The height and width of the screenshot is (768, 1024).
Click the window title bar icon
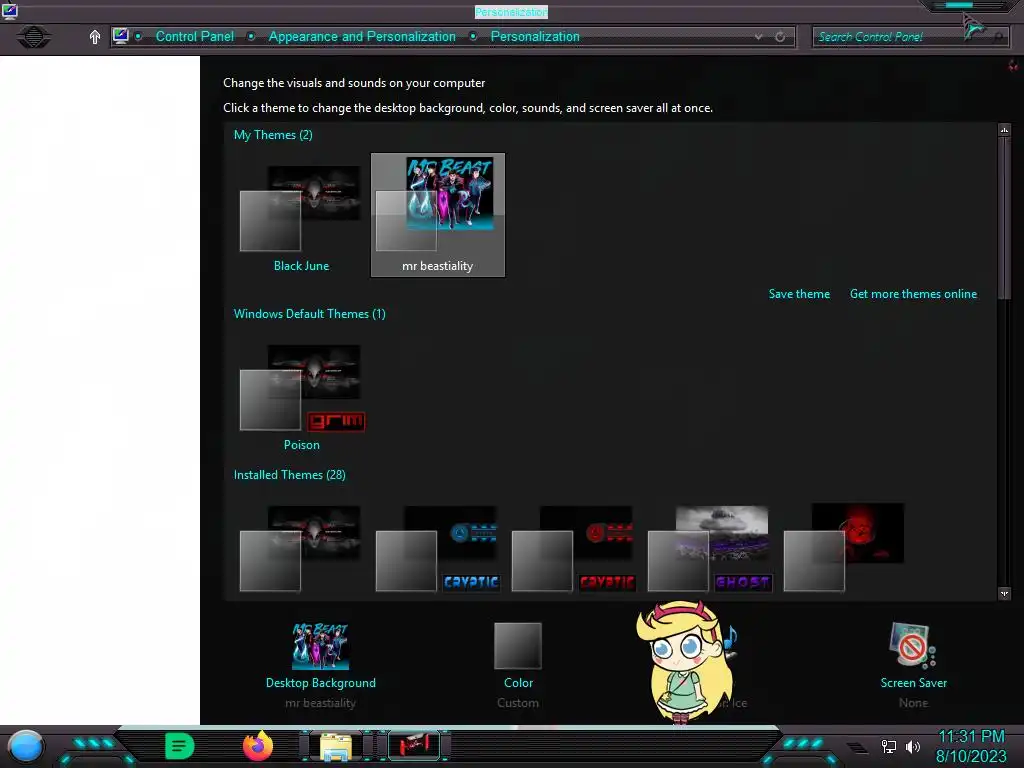point(9,10)
